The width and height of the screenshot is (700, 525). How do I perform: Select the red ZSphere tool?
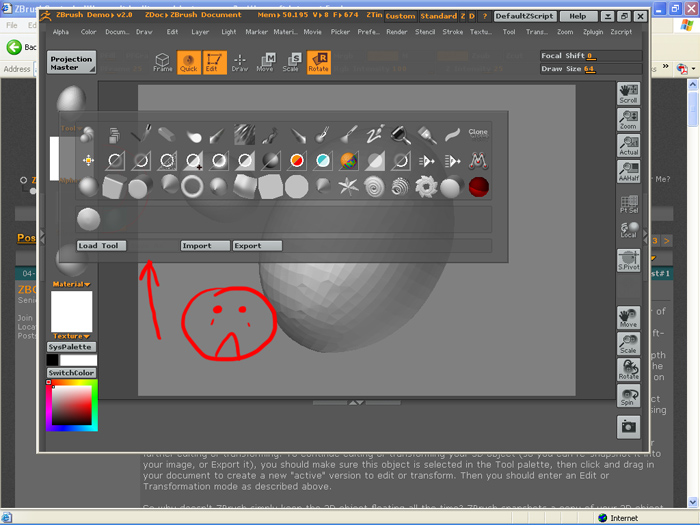pos(479,187)
